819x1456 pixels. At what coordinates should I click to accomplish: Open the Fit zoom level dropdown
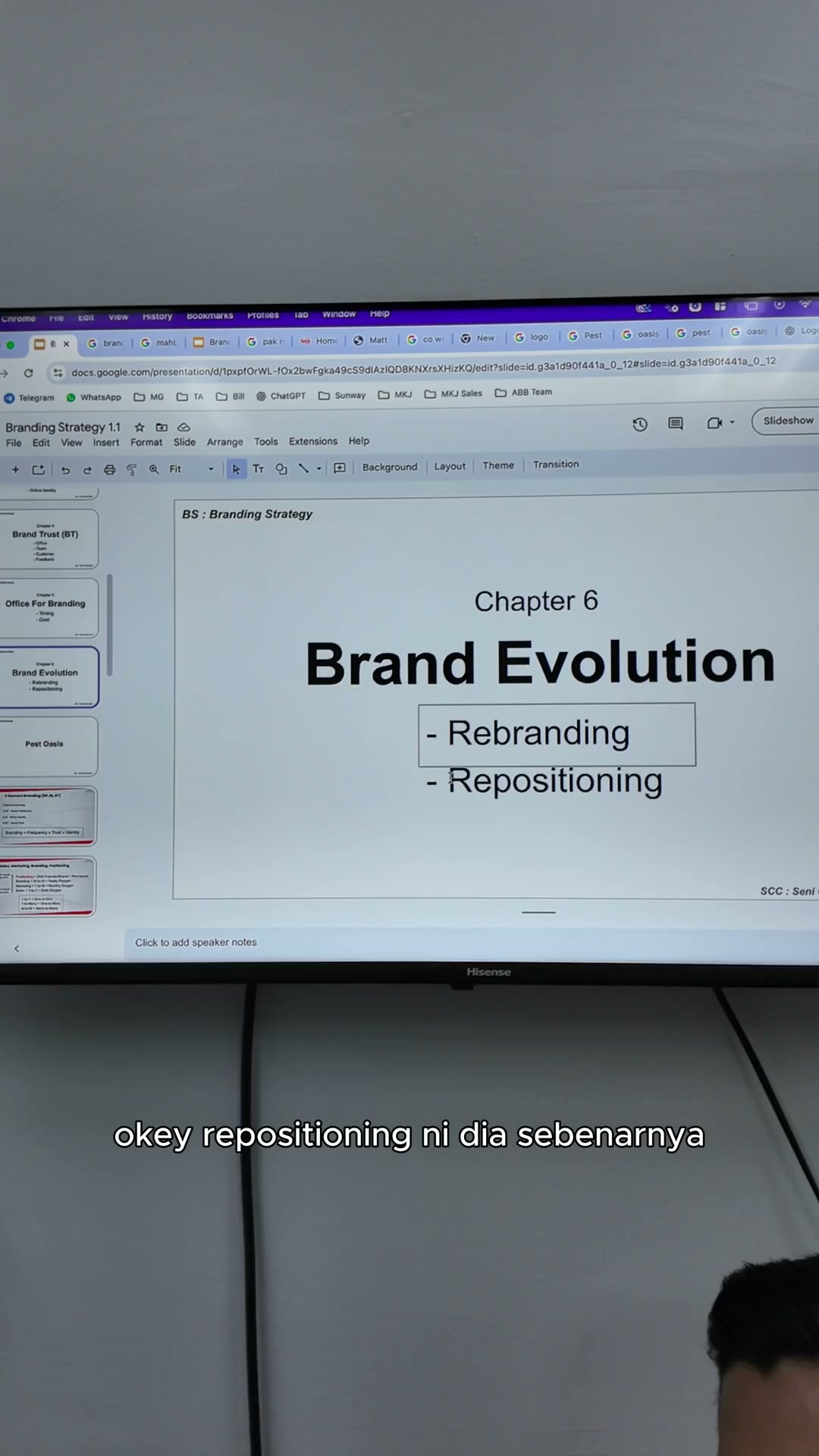(191, 469)
